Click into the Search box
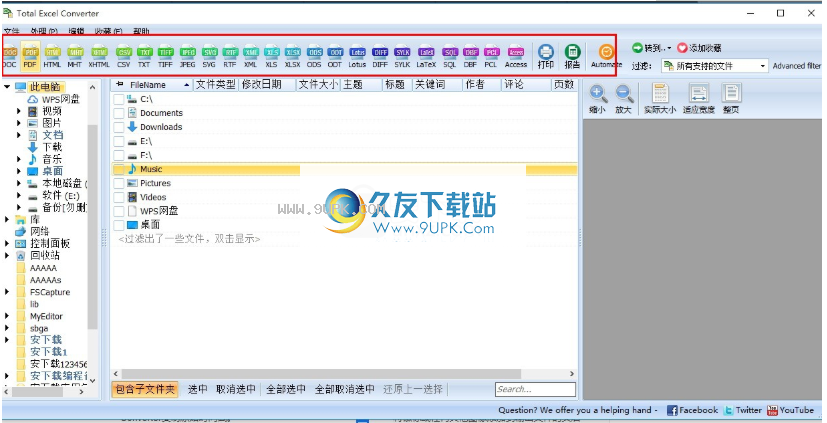The height and width of the screenshot is (423, 827). click(x=535, y=389)
